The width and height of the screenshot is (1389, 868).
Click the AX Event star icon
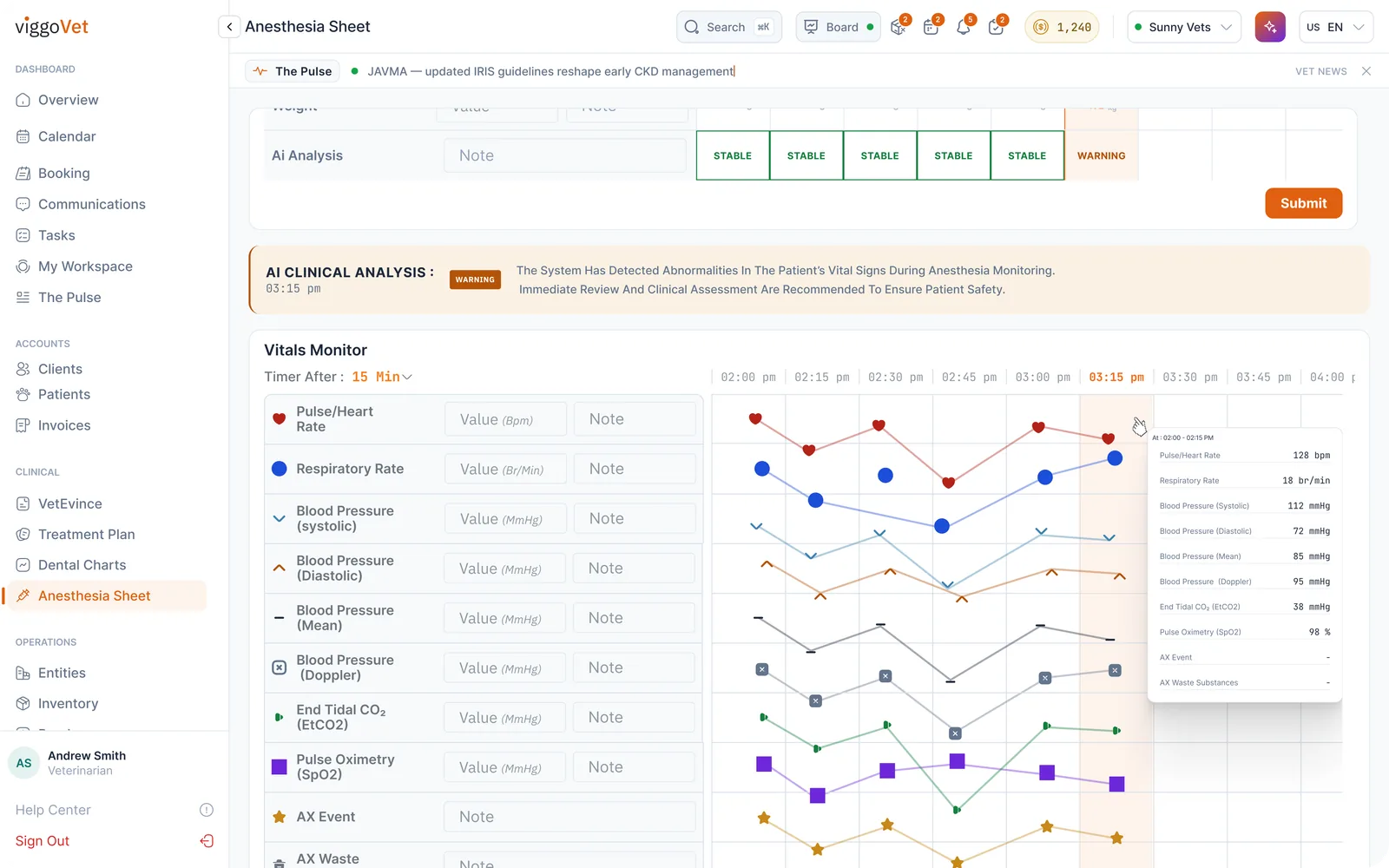point(280,817)
